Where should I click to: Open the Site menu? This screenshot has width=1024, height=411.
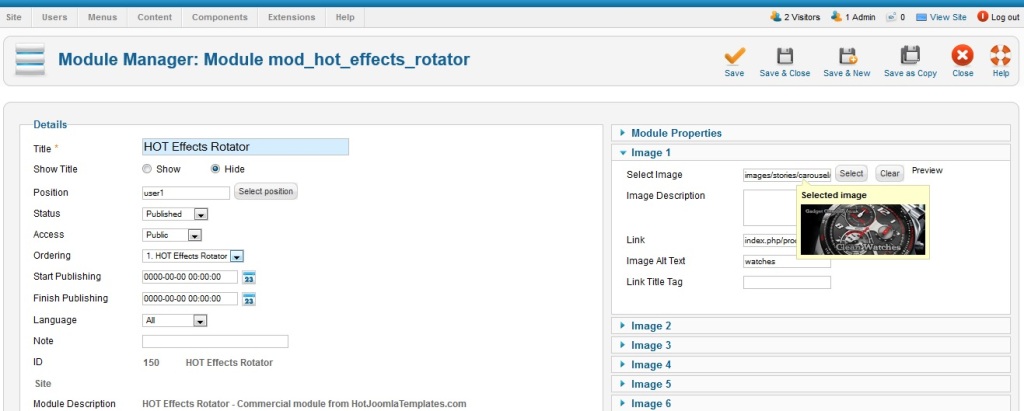point(14,18)
